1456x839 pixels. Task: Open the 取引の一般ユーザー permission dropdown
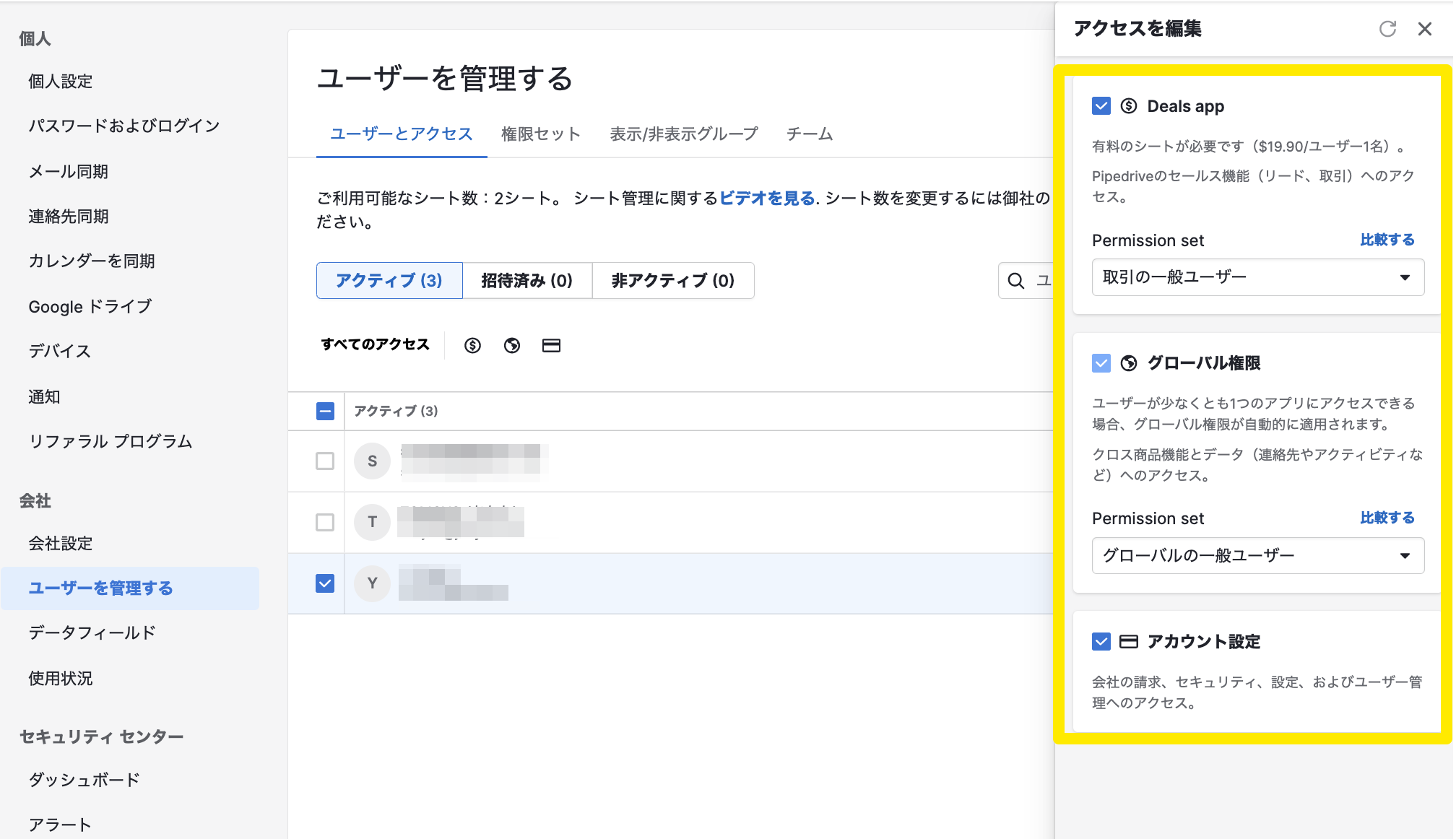tap(1257, 277)
